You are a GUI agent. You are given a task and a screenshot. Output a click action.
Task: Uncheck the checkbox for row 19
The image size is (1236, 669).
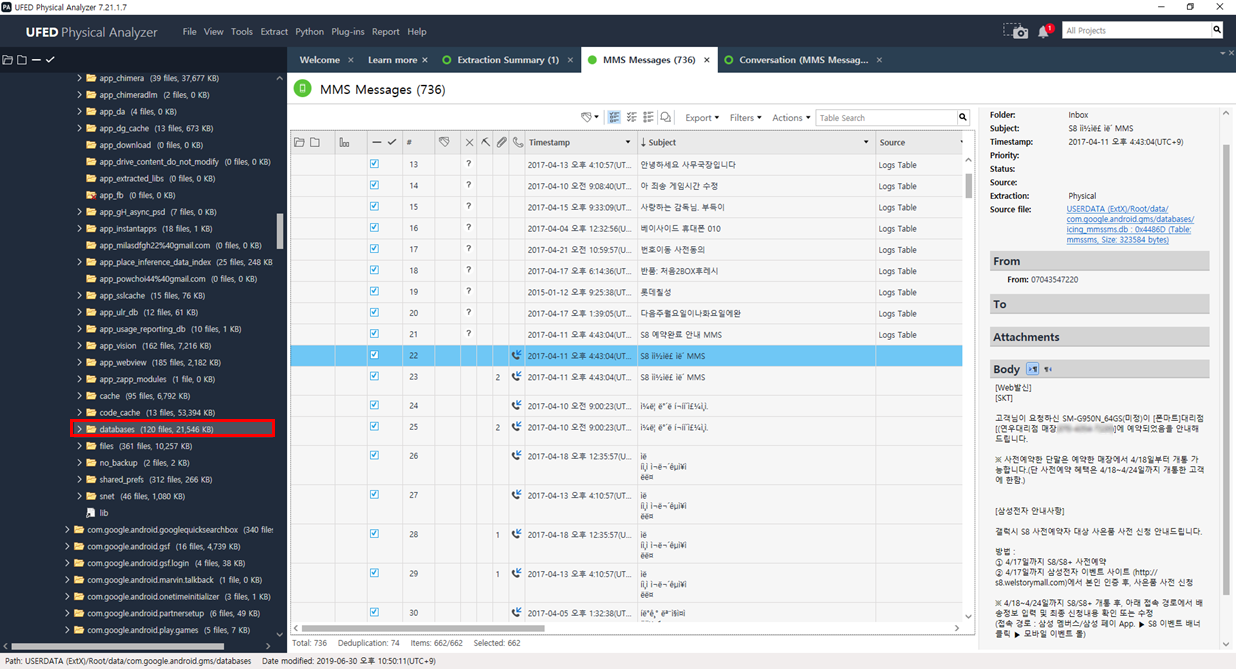tap(374, 291)
